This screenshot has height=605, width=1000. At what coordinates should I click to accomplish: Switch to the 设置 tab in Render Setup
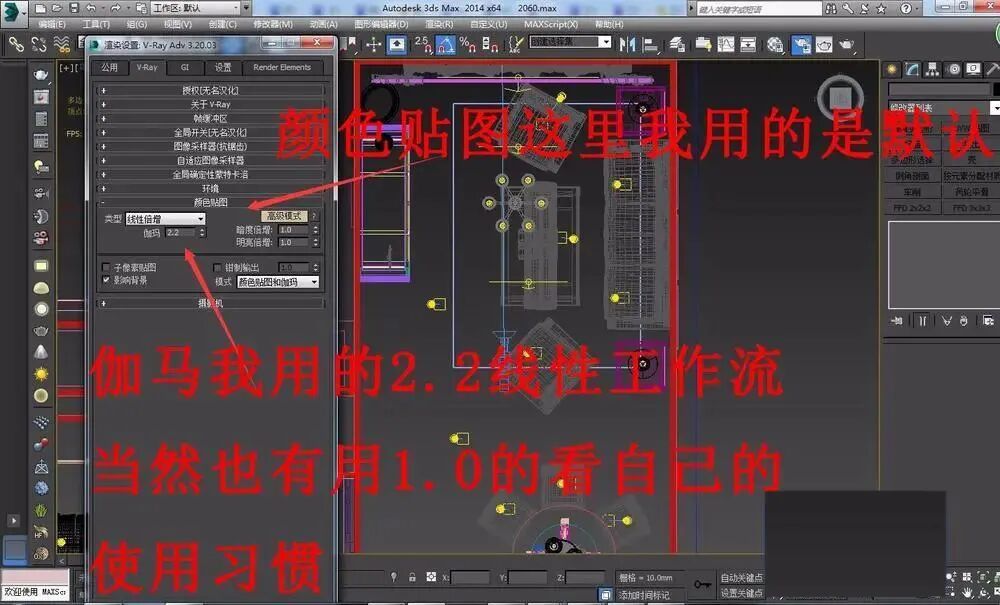pos(223,67)
